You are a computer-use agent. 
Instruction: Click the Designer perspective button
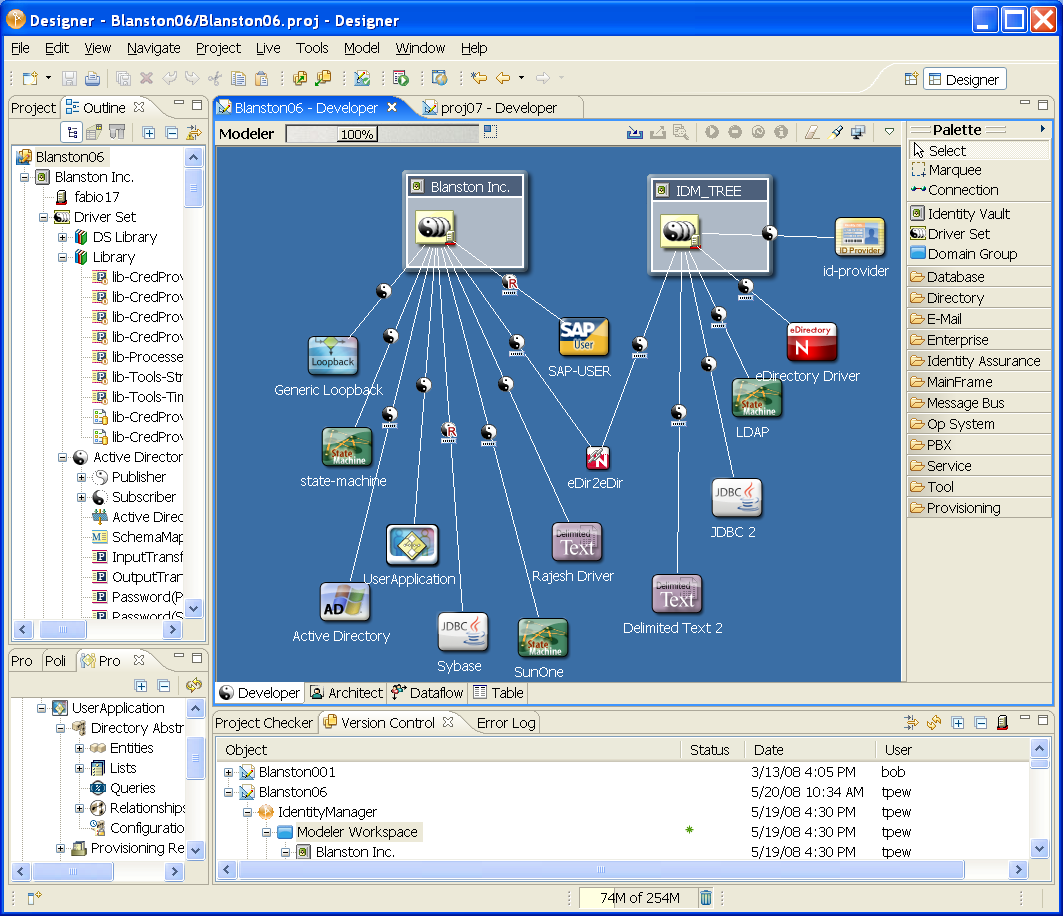(x=963, y=80)
